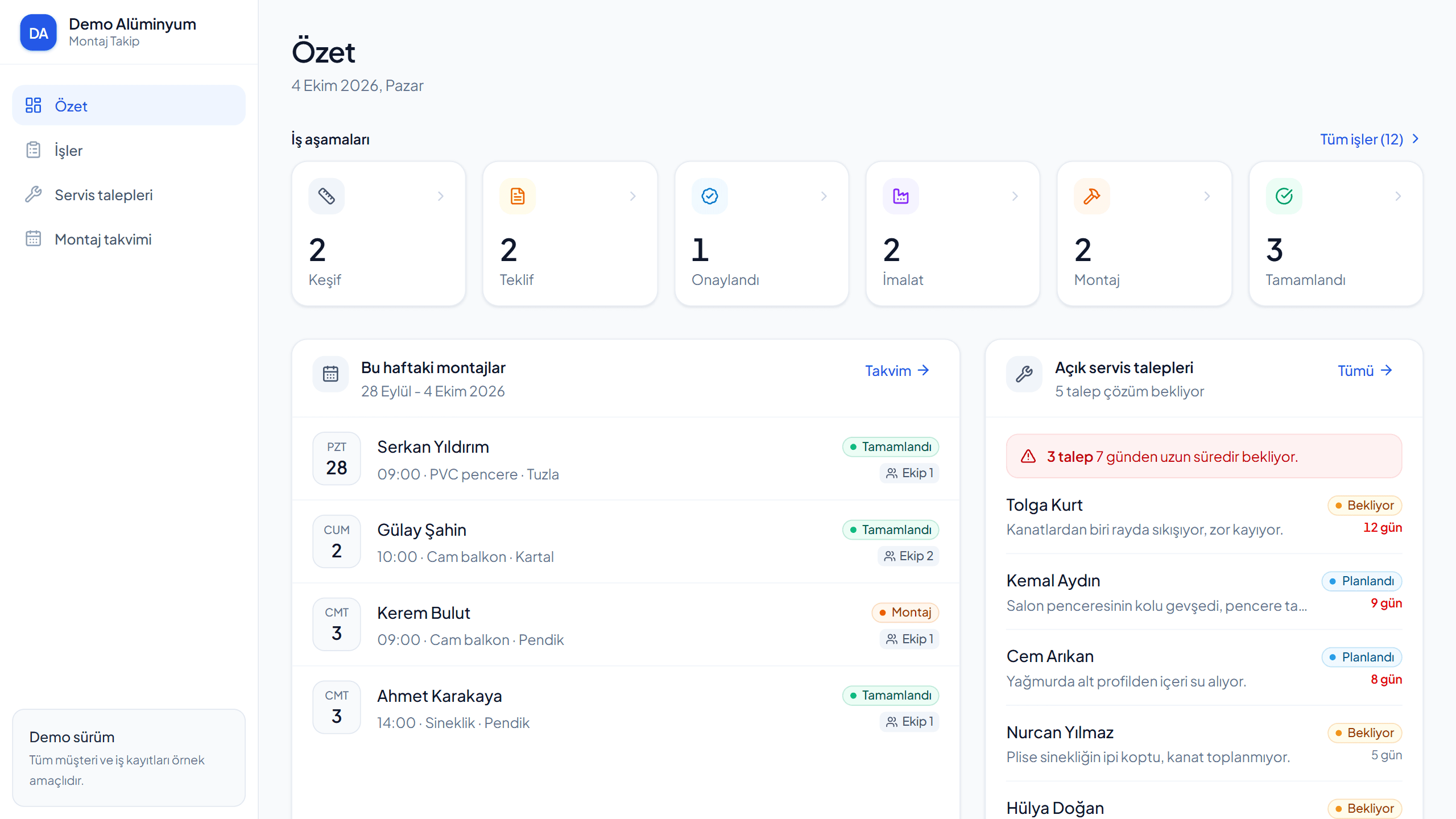
Task: Navigate to Montaj takvimi in sidebar
Action: [129, 238]
